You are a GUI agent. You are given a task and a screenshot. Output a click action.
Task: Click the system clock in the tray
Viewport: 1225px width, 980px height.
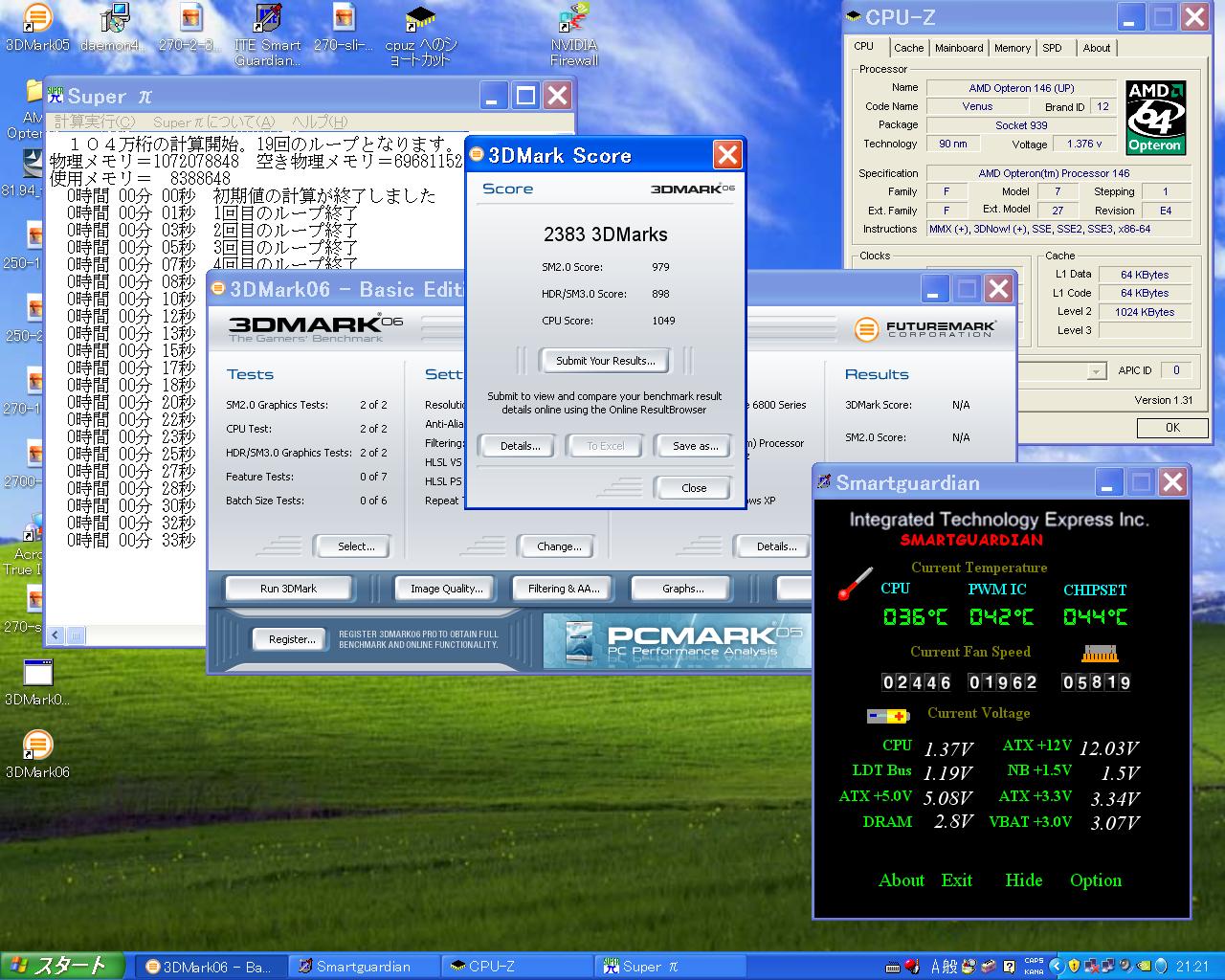coord(1192,967)
